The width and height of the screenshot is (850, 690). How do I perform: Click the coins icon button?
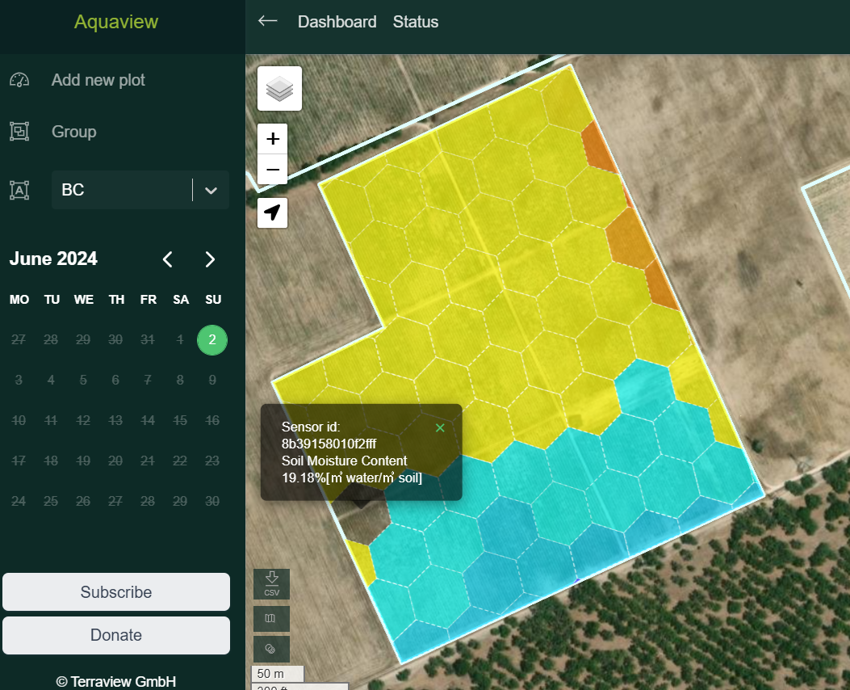coord(271,649)
